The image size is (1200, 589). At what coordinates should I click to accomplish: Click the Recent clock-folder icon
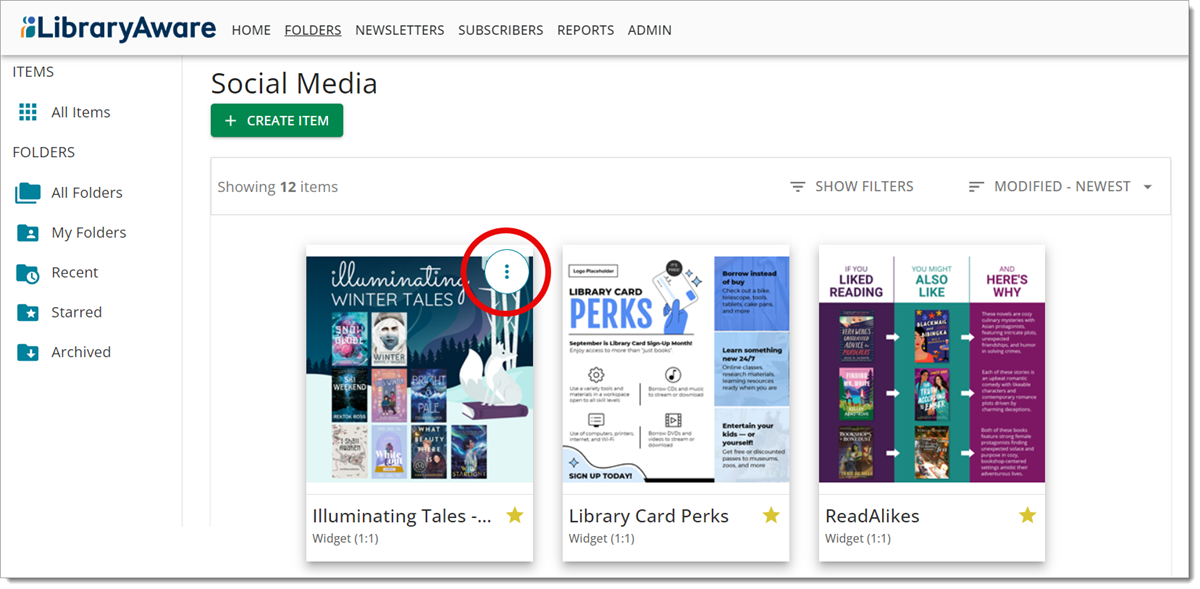click(28, 272)
